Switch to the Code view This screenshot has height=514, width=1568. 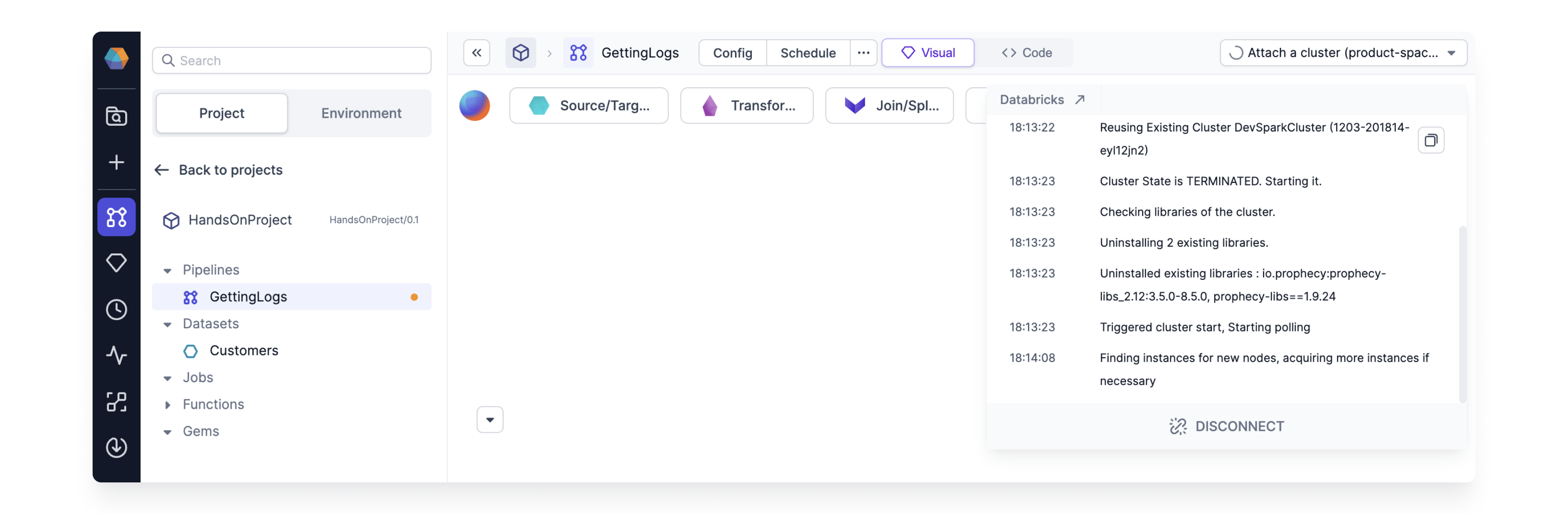(1026, 52)
